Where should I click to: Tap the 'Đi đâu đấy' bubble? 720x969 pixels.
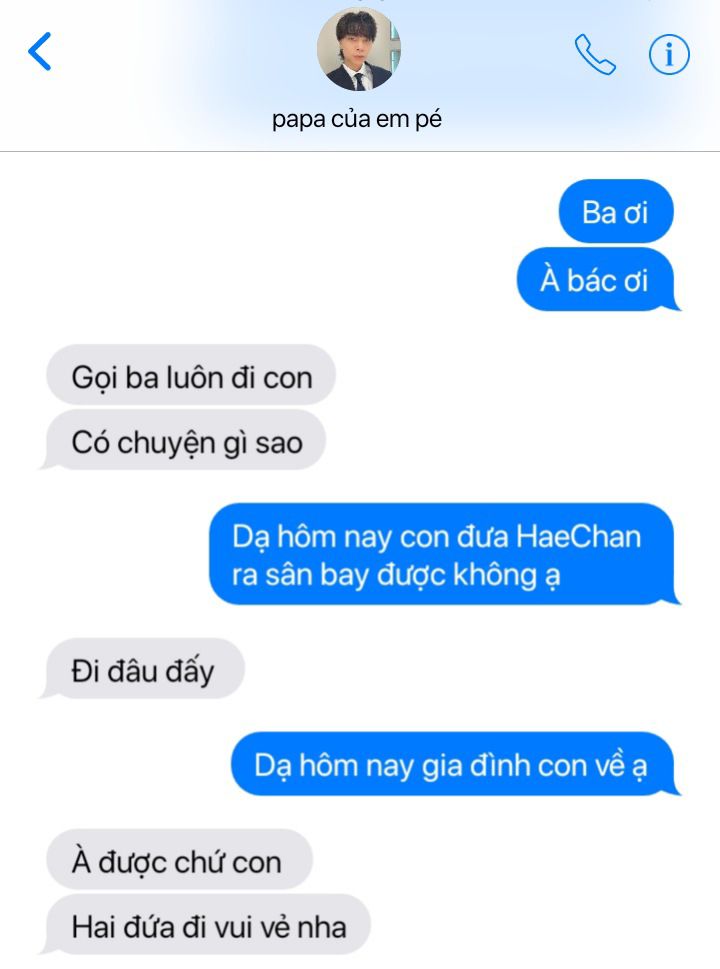click(x=142, y=669)
